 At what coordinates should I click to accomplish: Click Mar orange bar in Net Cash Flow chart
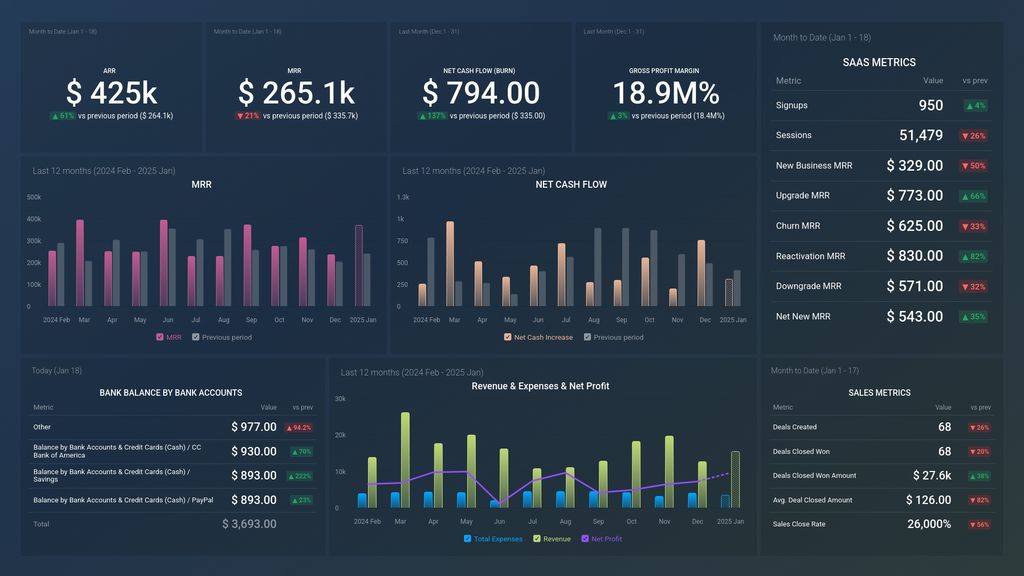tap(450, 264)
